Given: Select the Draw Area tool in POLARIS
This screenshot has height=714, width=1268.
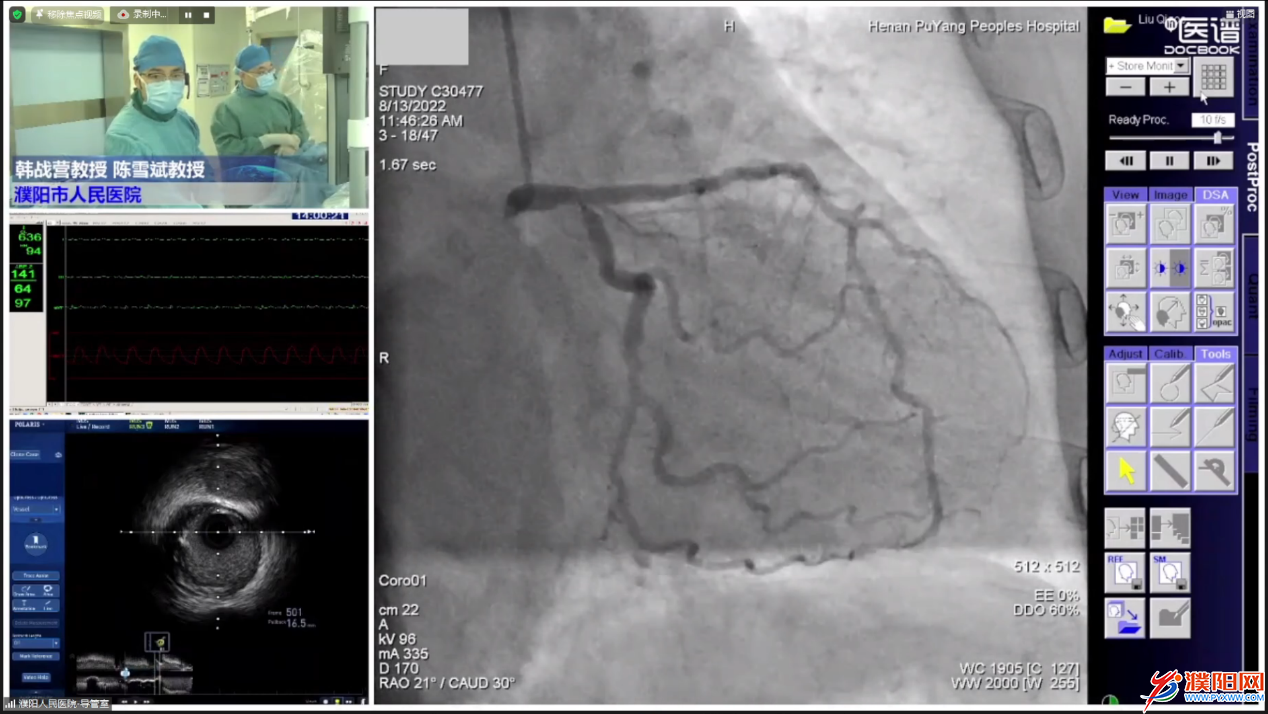Looking at the screenshot, I should click(x=22, y=591).
